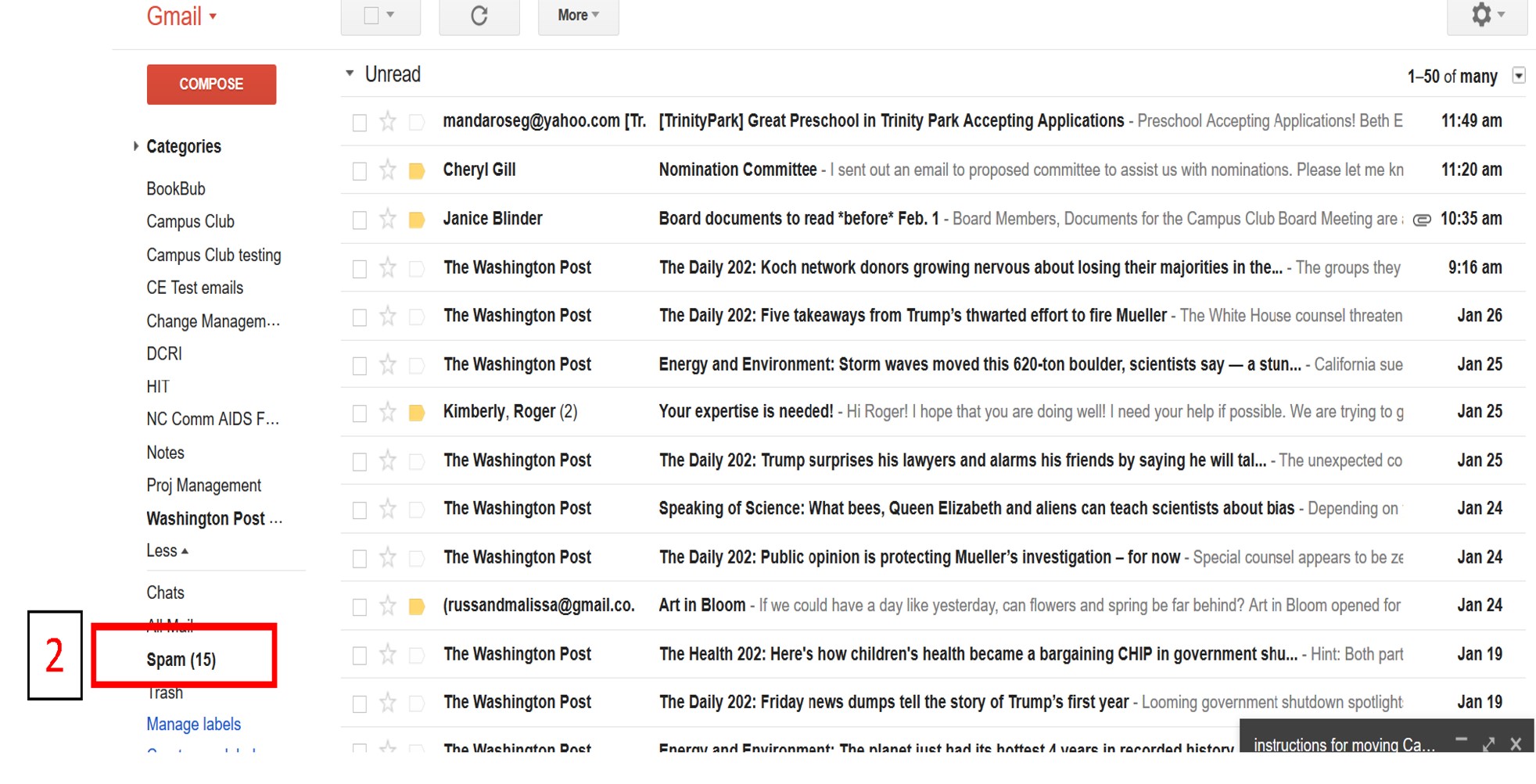Click the attachment paperclip on Board documents email
The image size is (1536, 784).
tap(1422, 220)
